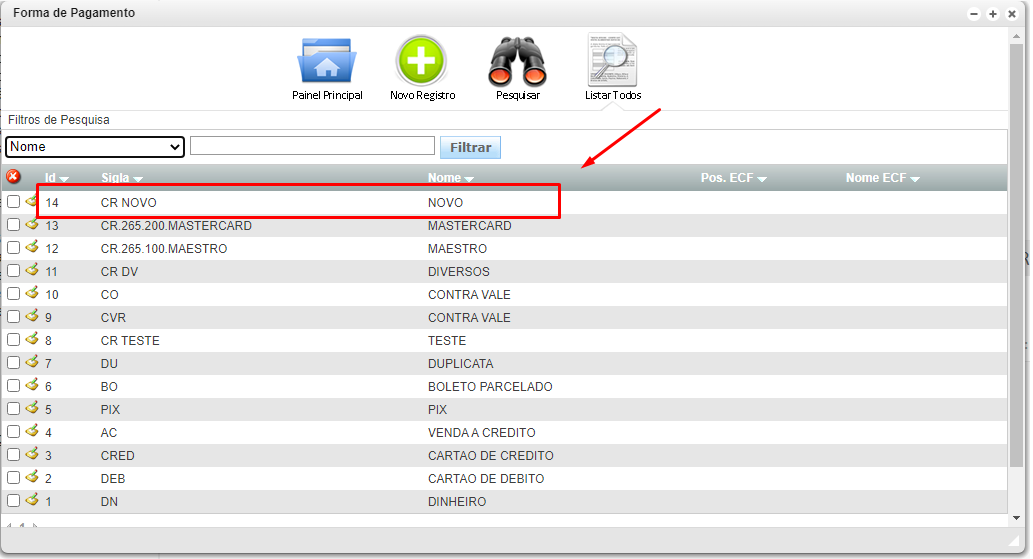Click the green Novo Registro plus icon
Screen dimensions: 1033x559
pyautogui.click(x=421, y=62)
